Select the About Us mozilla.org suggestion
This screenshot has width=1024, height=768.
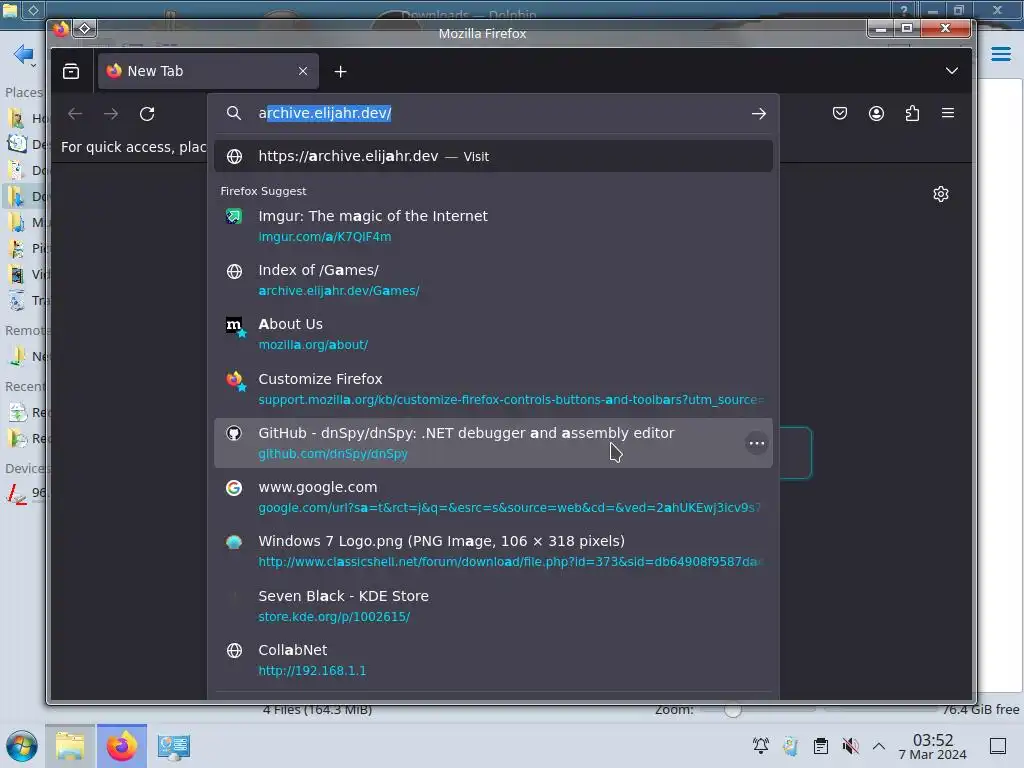pyautogui.click(x=493, y=334)
